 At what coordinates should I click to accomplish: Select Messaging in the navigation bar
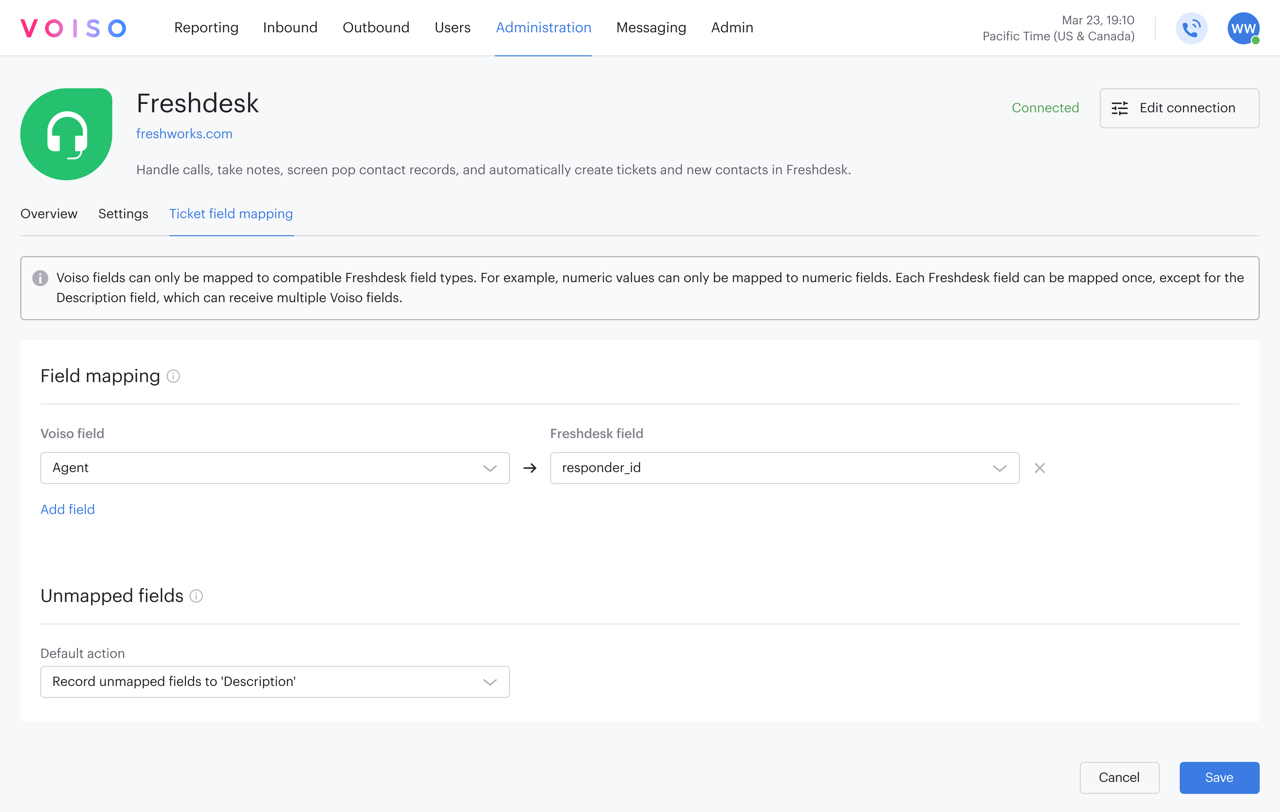tap(651, 28)
